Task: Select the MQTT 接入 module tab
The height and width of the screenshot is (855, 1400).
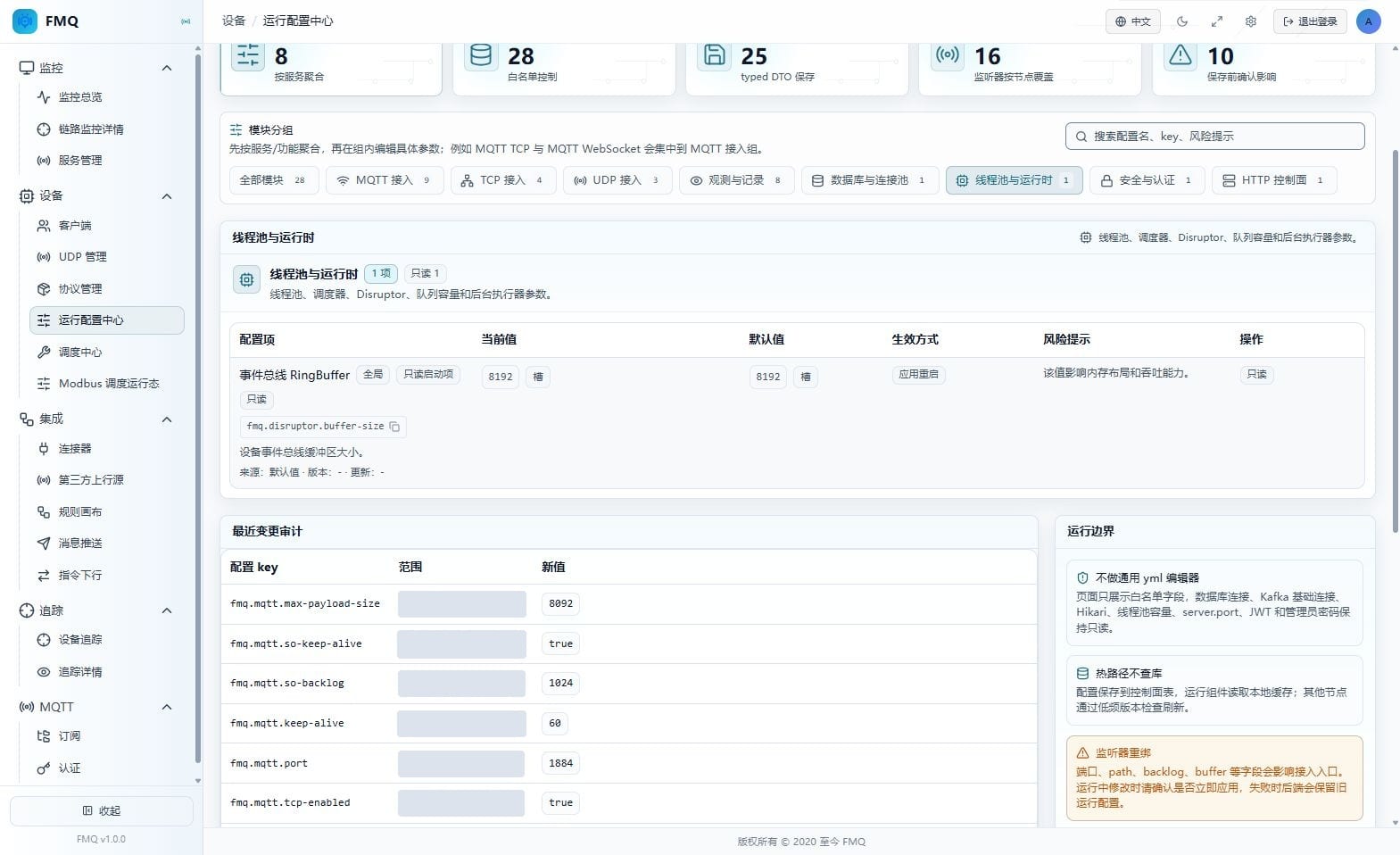Action: point(384,180)
